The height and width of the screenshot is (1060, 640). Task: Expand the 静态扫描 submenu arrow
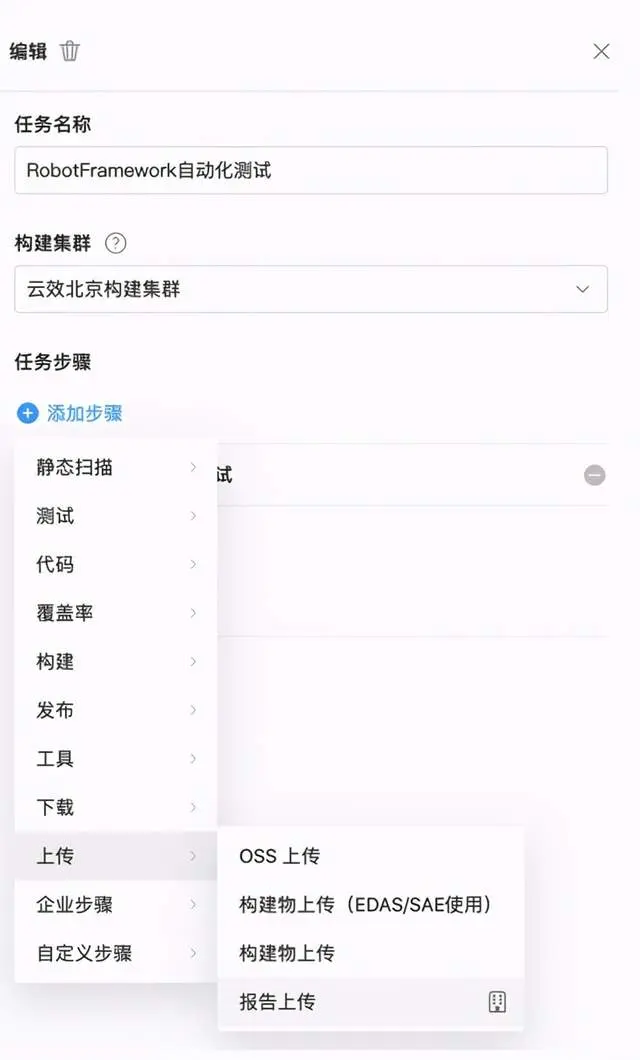(x=193, y=467)
